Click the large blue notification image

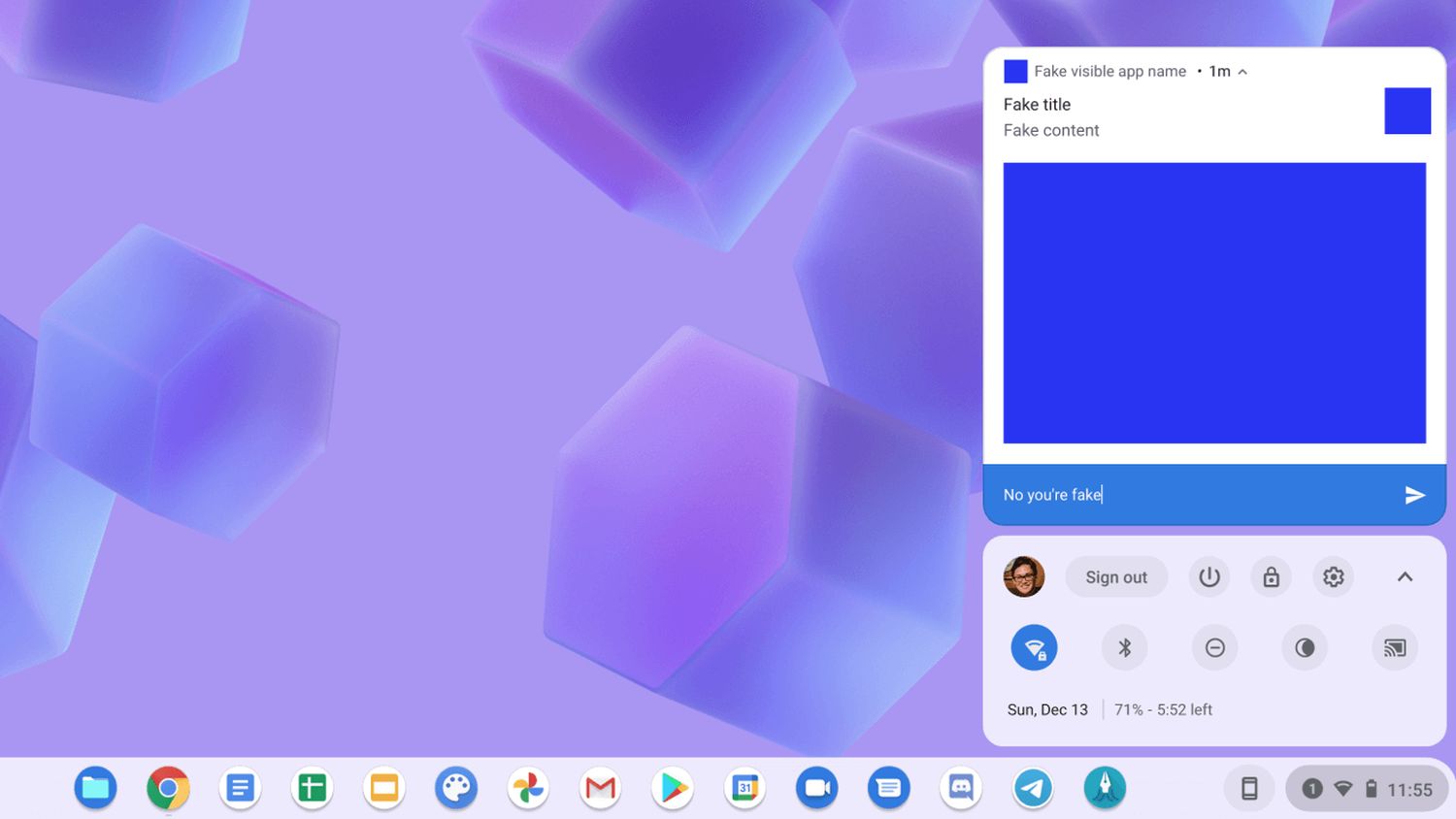click(x=1214, y=303)
